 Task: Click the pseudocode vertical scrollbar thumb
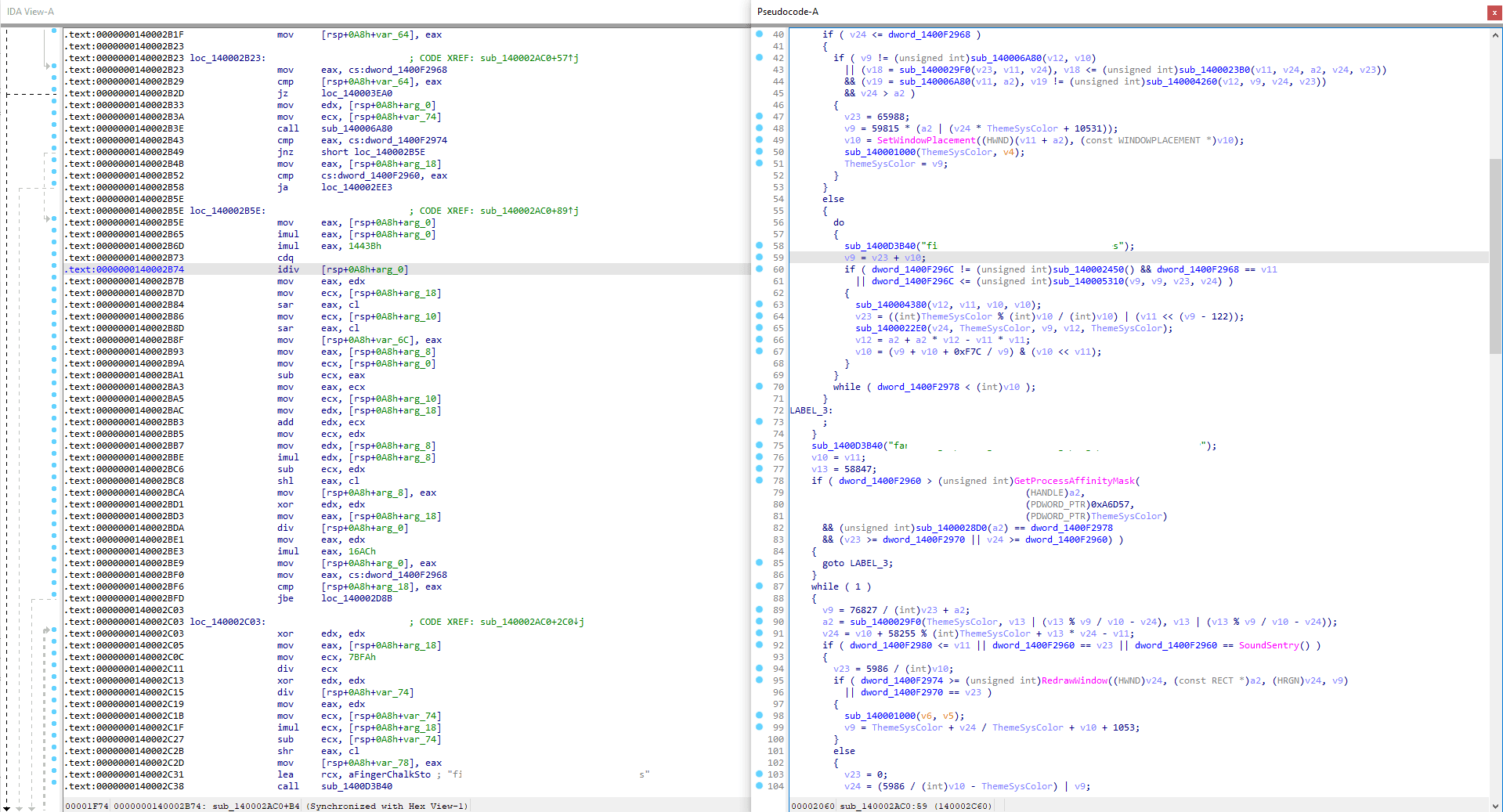(x=1495, y=256)
